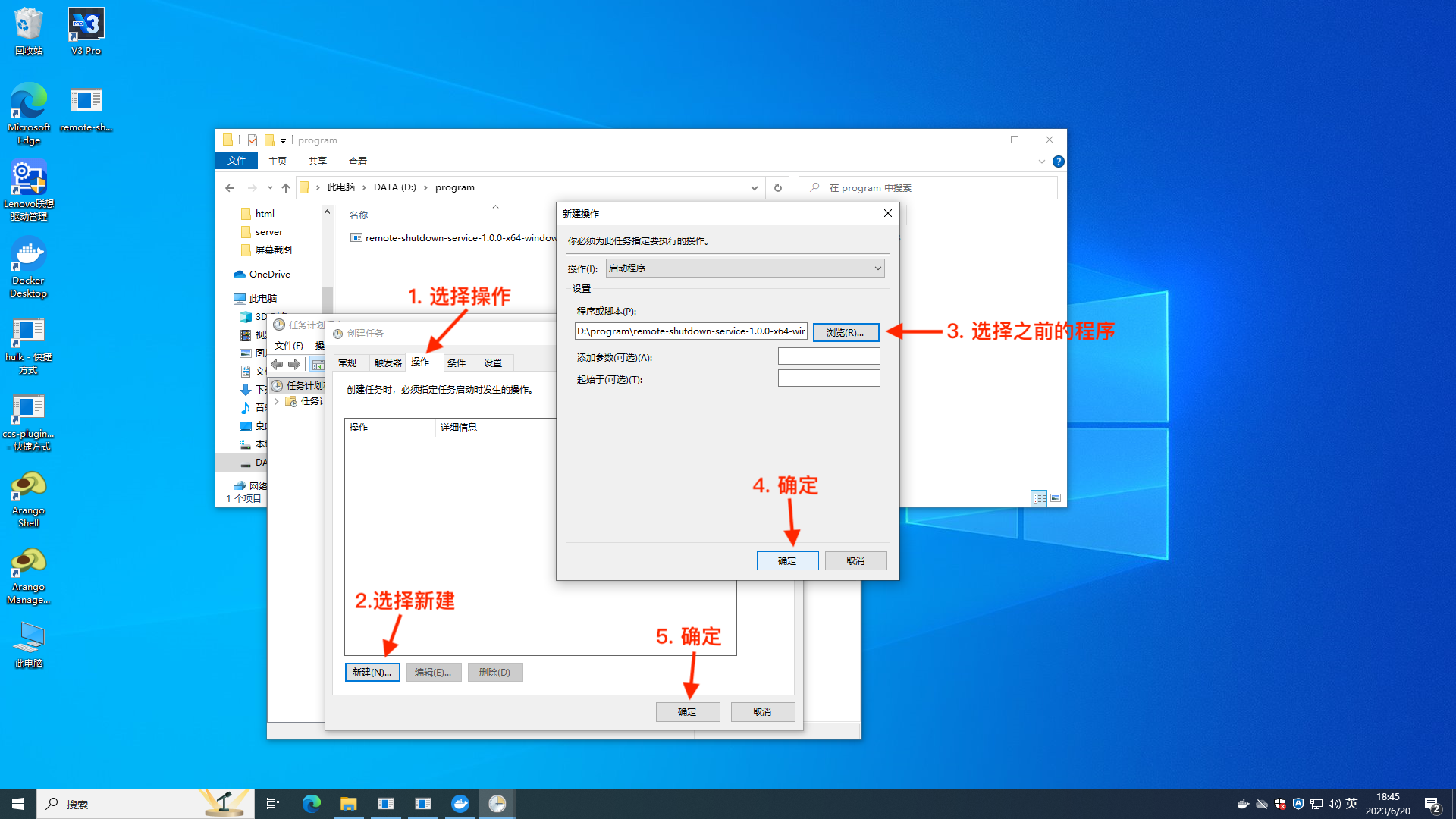Screen dimensions: 1456x819
Task: Click Task Scheduler back arrow toolbar icon
Action: tap(277, 364)
